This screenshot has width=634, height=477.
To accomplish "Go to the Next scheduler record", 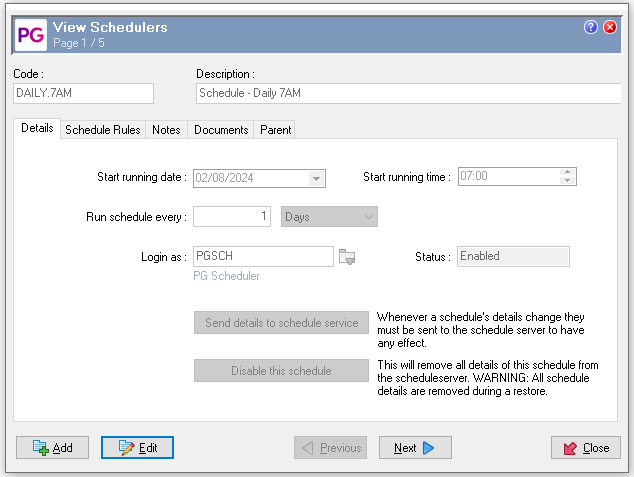I will click(x=415, y=448).
